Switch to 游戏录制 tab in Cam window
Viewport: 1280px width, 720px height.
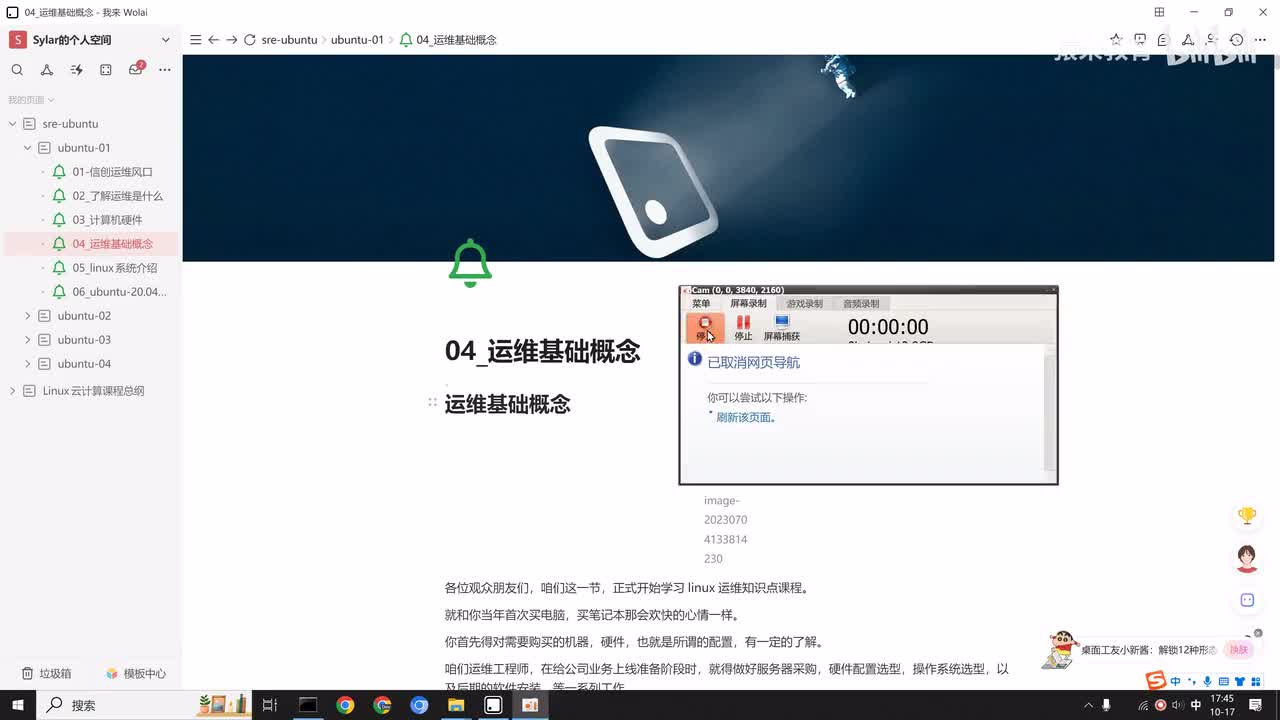tap(804, 304)
